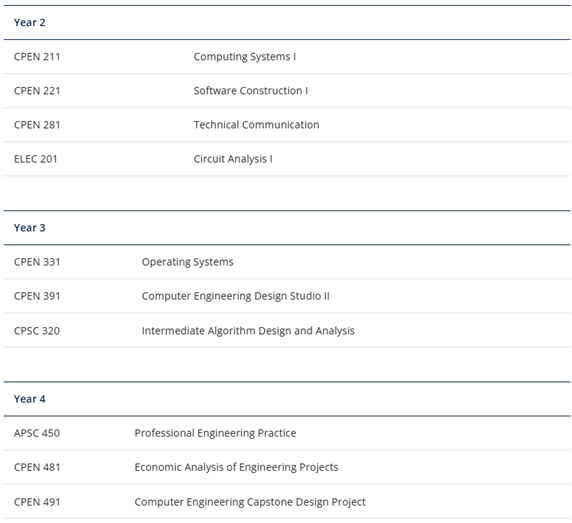Viewport: 572px width, 523px height.
Task: Open CPEN 331 course code
Action: coord(37,262)
